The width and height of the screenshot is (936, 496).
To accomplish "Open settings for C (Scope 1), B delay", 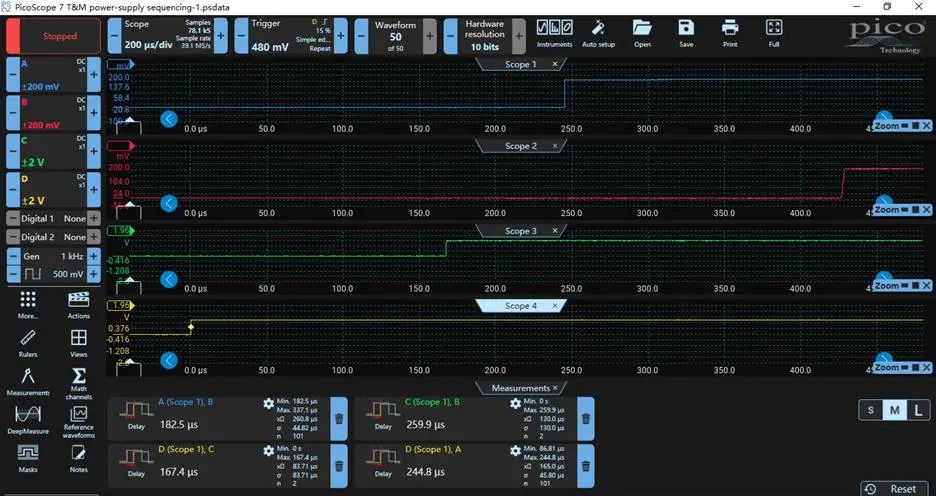I will pyautogui.click(x=515, y=403).
